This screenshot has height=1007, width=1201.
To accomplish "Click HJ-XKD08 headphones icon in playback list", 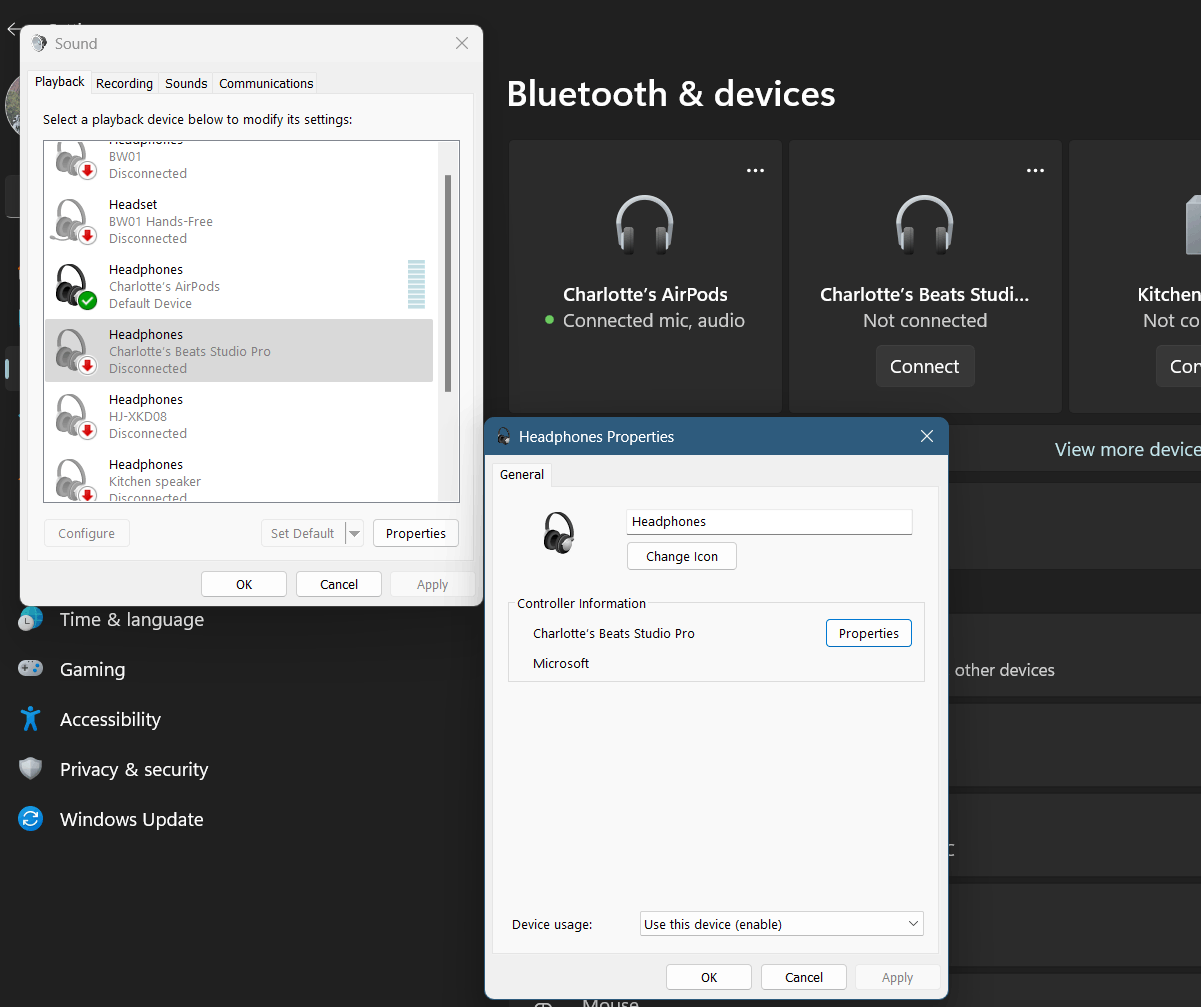I will [x=74, y=417].
